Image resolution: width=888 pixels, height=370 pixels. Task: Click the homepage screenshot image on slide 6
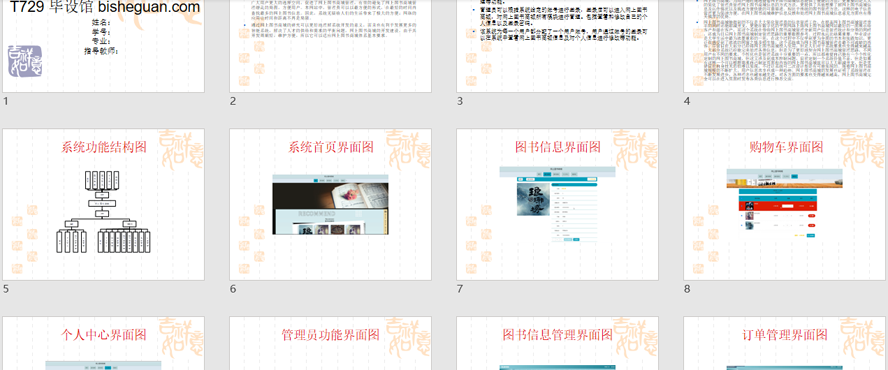point(330,204)
